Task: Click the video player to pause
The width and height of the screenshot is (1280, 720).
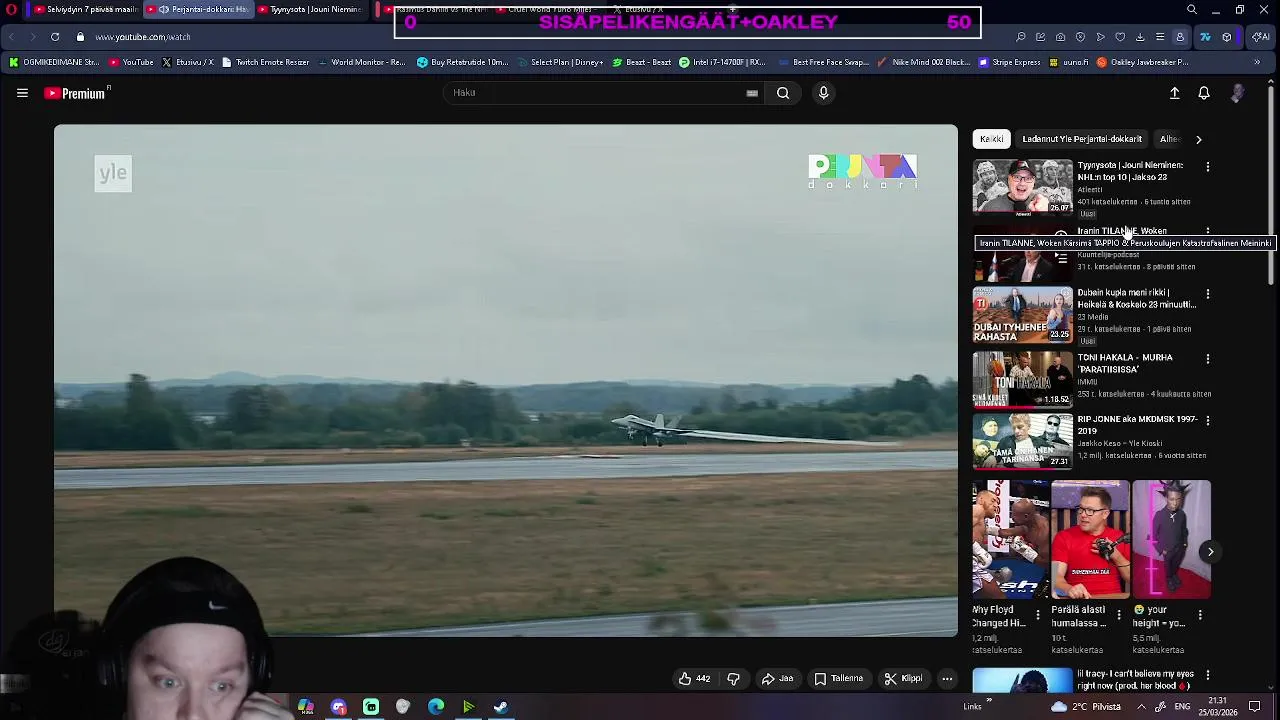Action: [506, 380]
